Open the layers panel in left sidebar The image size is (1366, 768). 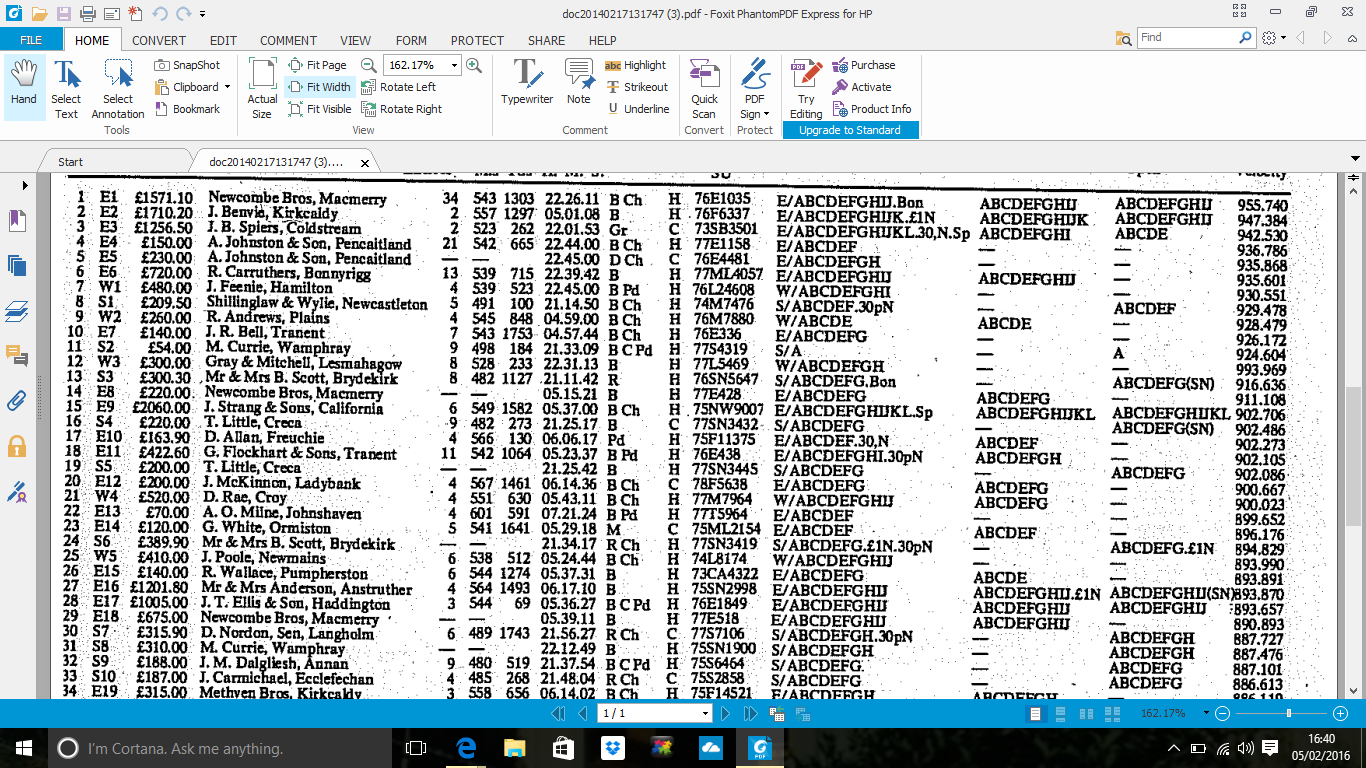pyautogui.click(x=17, y=311)
